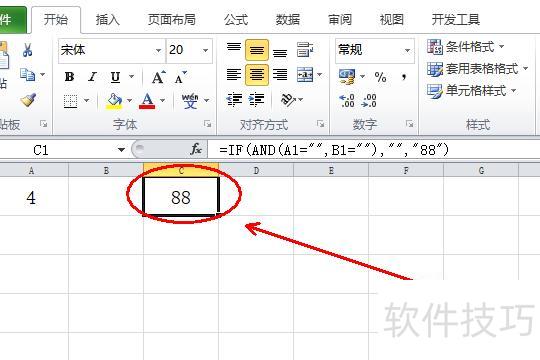
Task: Open the 视图 tab
Action: (x=391, y=19)
